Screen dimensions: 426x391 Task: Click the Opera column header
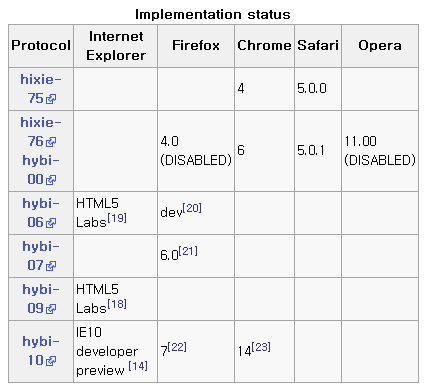point(380,46)
